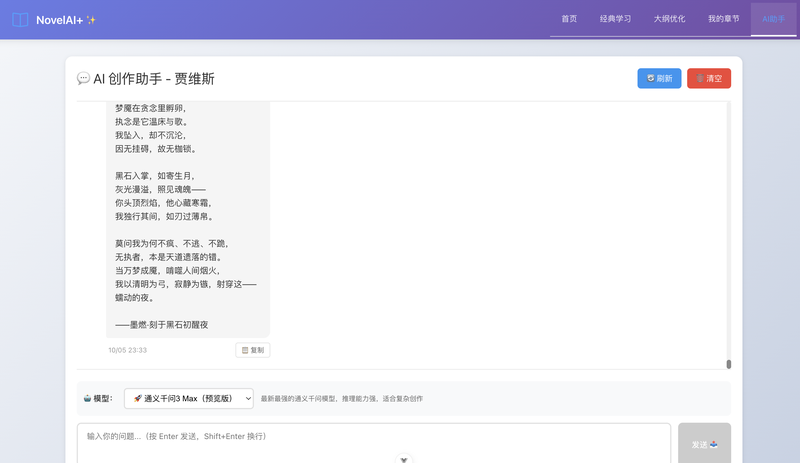This screenshot has width=800, height=463.
Task: Open the 我的章节 tab
Action: tap(723, 19)
